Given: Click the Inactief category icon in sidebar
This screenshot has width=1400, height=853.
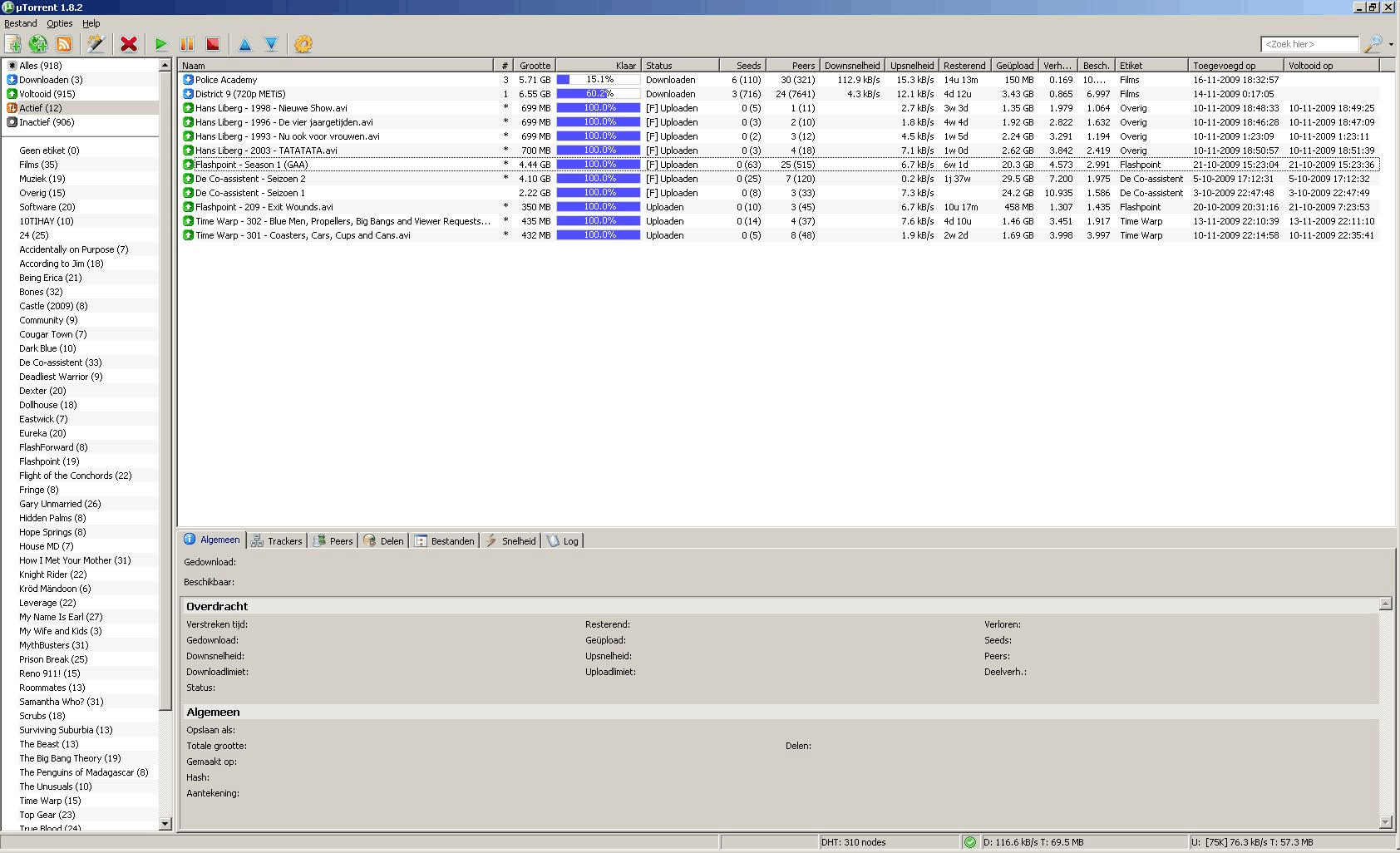Looking at the screenshot, I should click(x=12, y=122).
